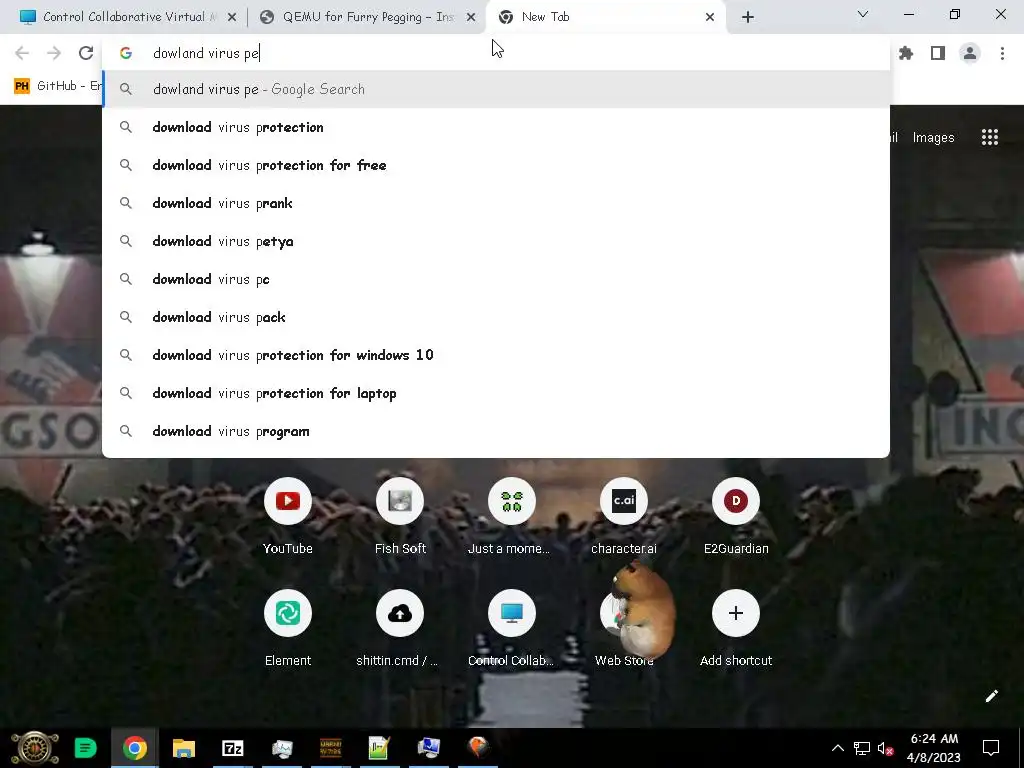Open the green chat app in taskbar

[x=86, y=748]
